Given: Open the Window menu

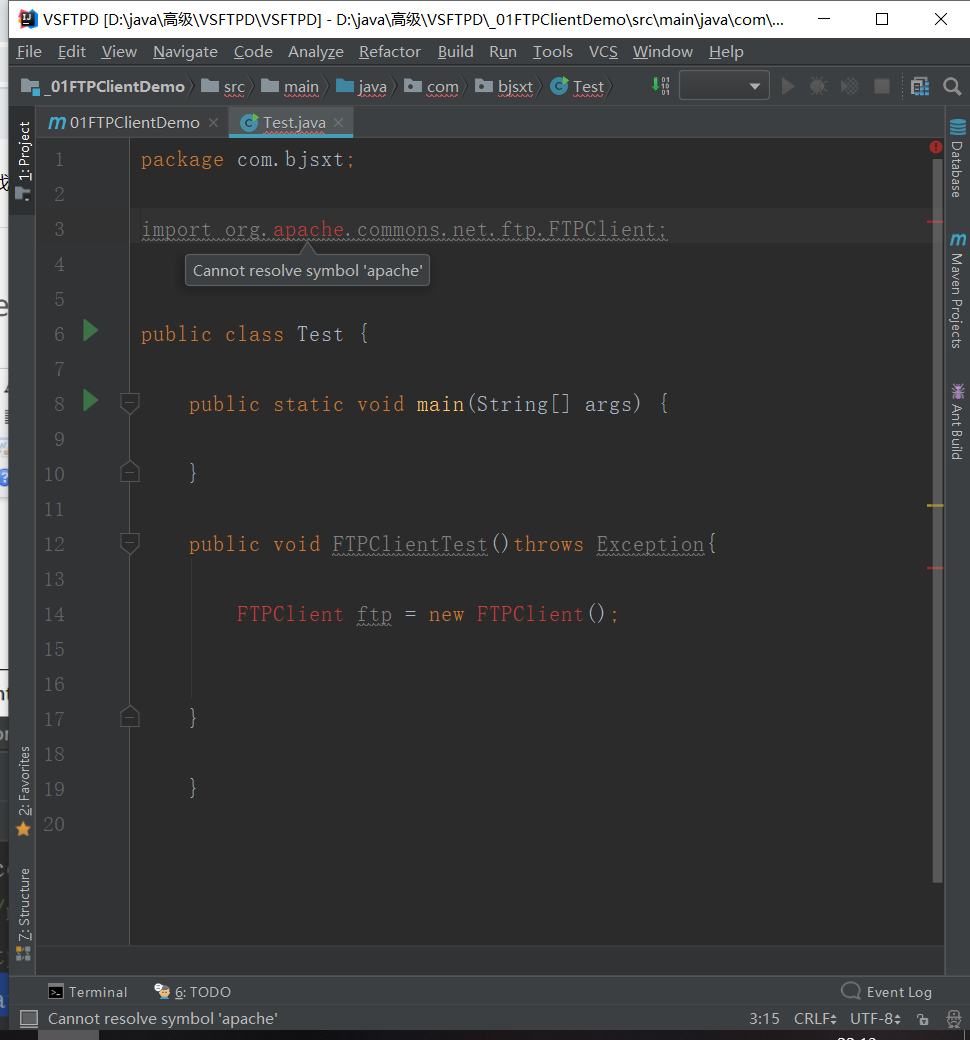Looking at the screenshot, I should (662, 52).
